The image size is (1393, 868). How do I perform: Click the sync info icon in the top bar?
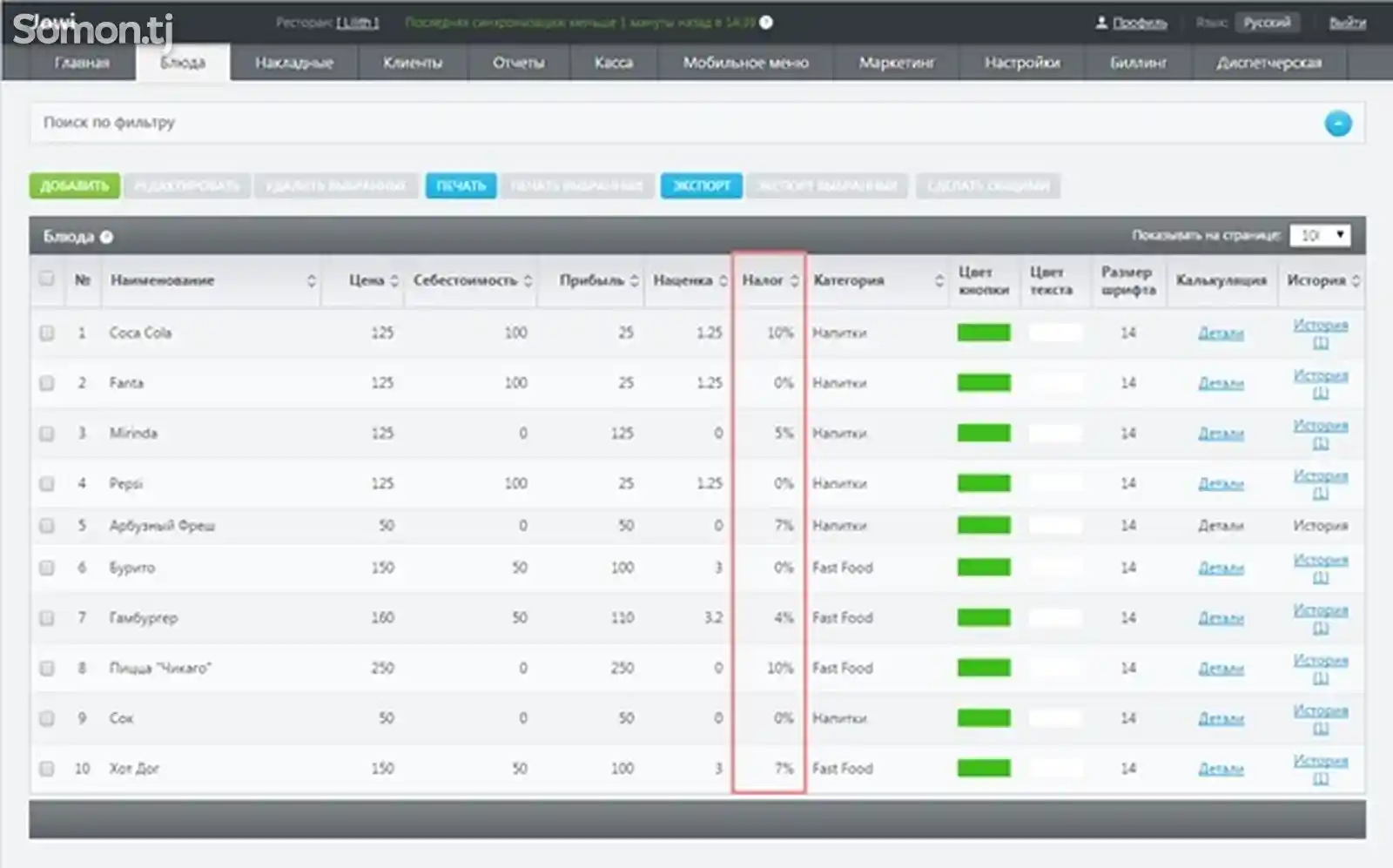766,23
